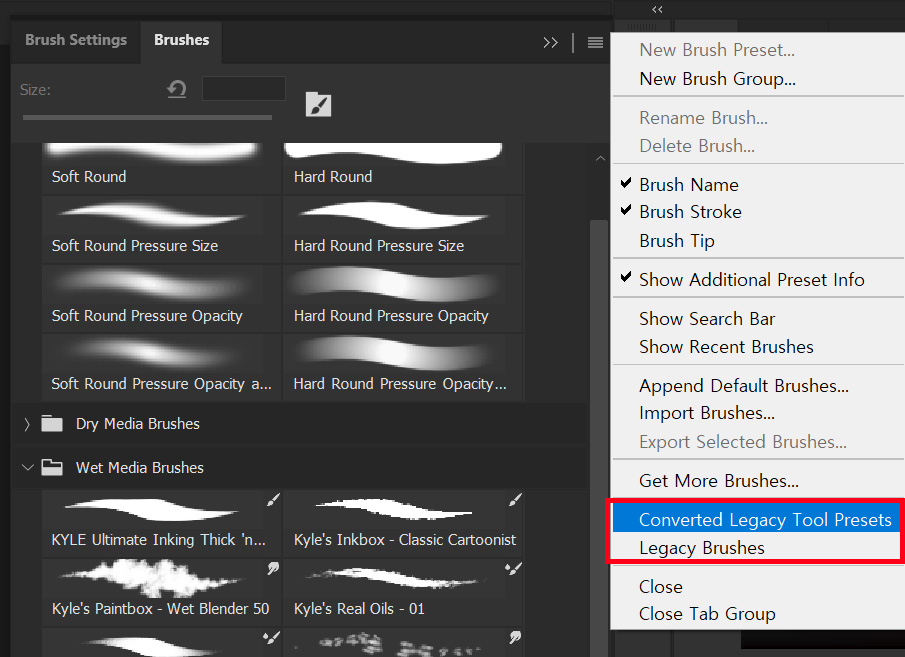Click the reset brush size icon
This screenshot has width=905, height=657.
coord(177,89)
